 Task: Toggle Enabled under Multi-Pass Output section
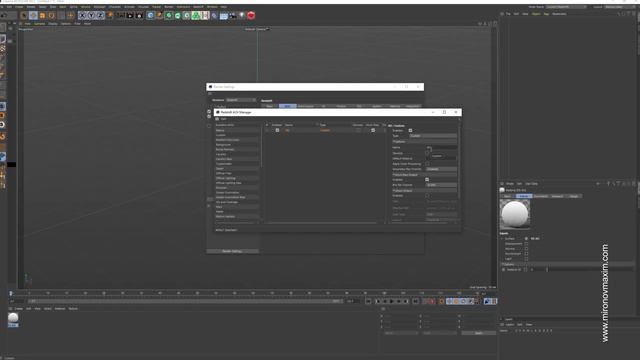coord(427,180)
